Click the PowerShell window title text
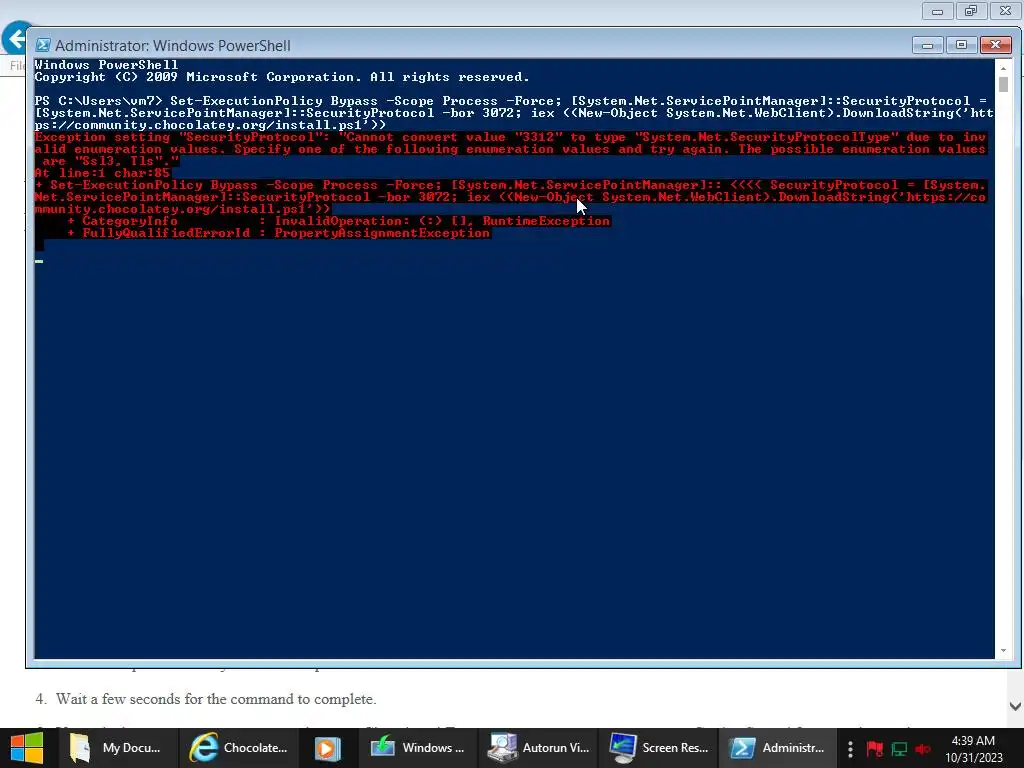The image size is (1024, 768). point(172,46)
